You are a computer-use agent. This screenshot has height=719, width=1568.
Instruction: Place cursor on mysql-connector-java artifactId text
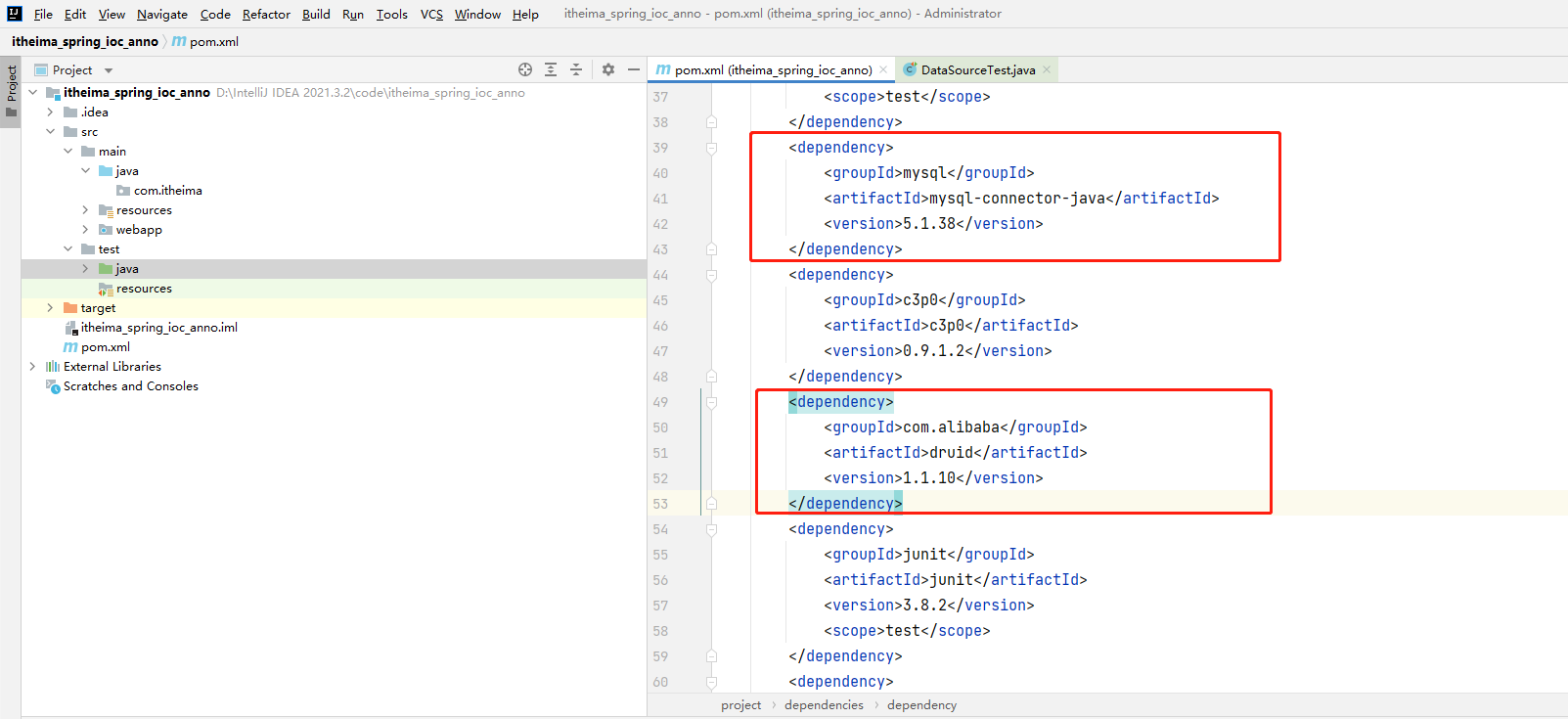click(x=1016, y=199)
